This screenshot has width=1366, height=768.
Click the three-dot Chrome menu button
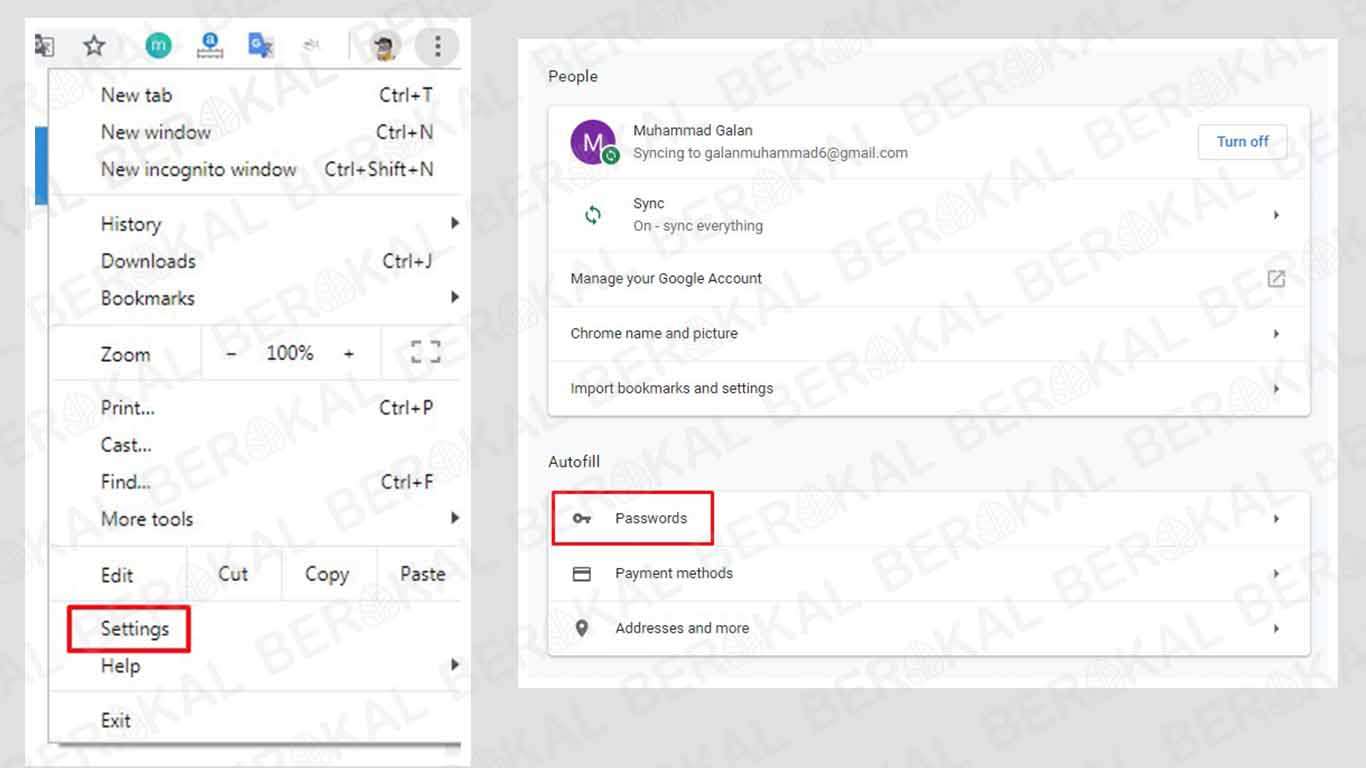point(437,46)
